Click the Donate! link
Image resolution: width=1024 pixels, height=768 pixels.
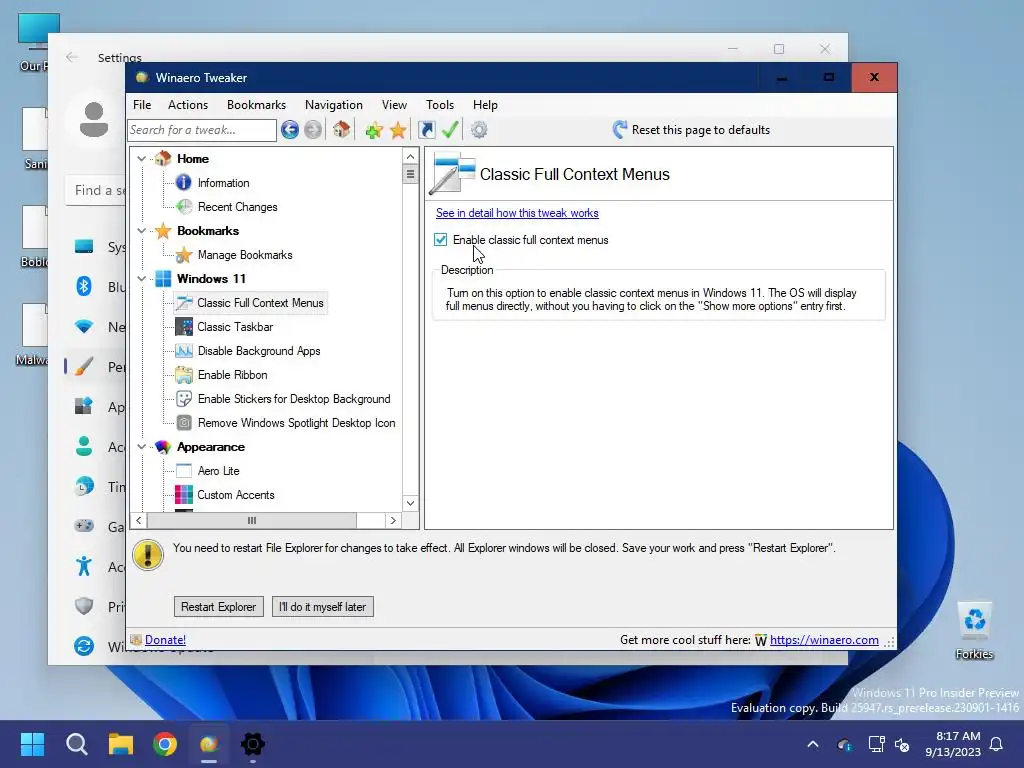click(x=165, y=640)
